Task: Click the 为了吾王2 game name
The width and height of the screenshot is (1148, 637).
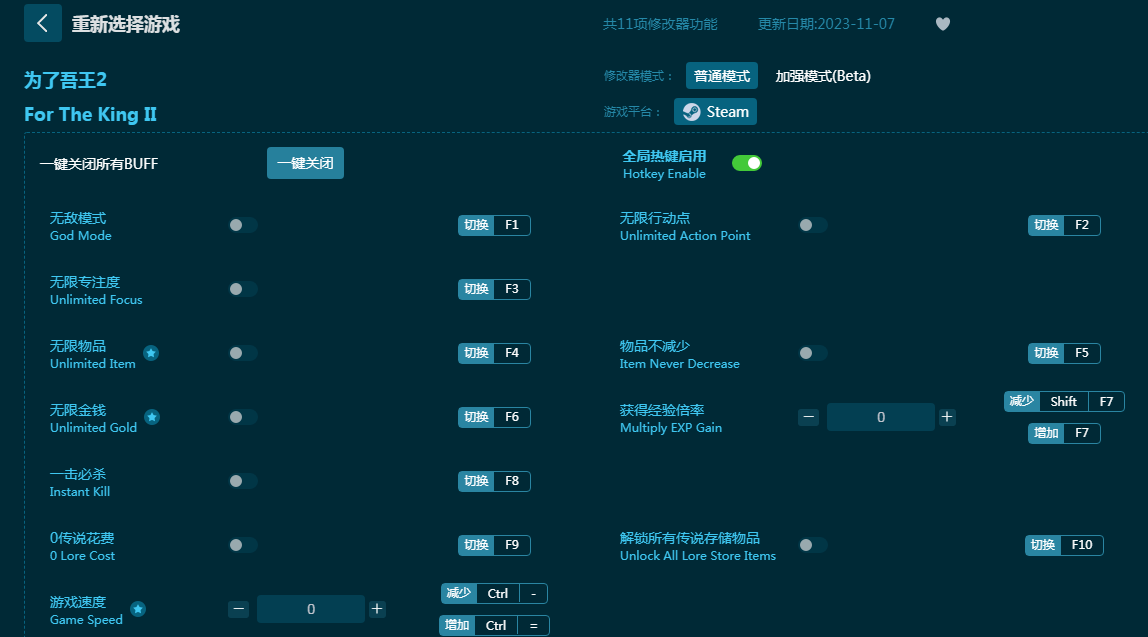Action: [x=65, y=80]
